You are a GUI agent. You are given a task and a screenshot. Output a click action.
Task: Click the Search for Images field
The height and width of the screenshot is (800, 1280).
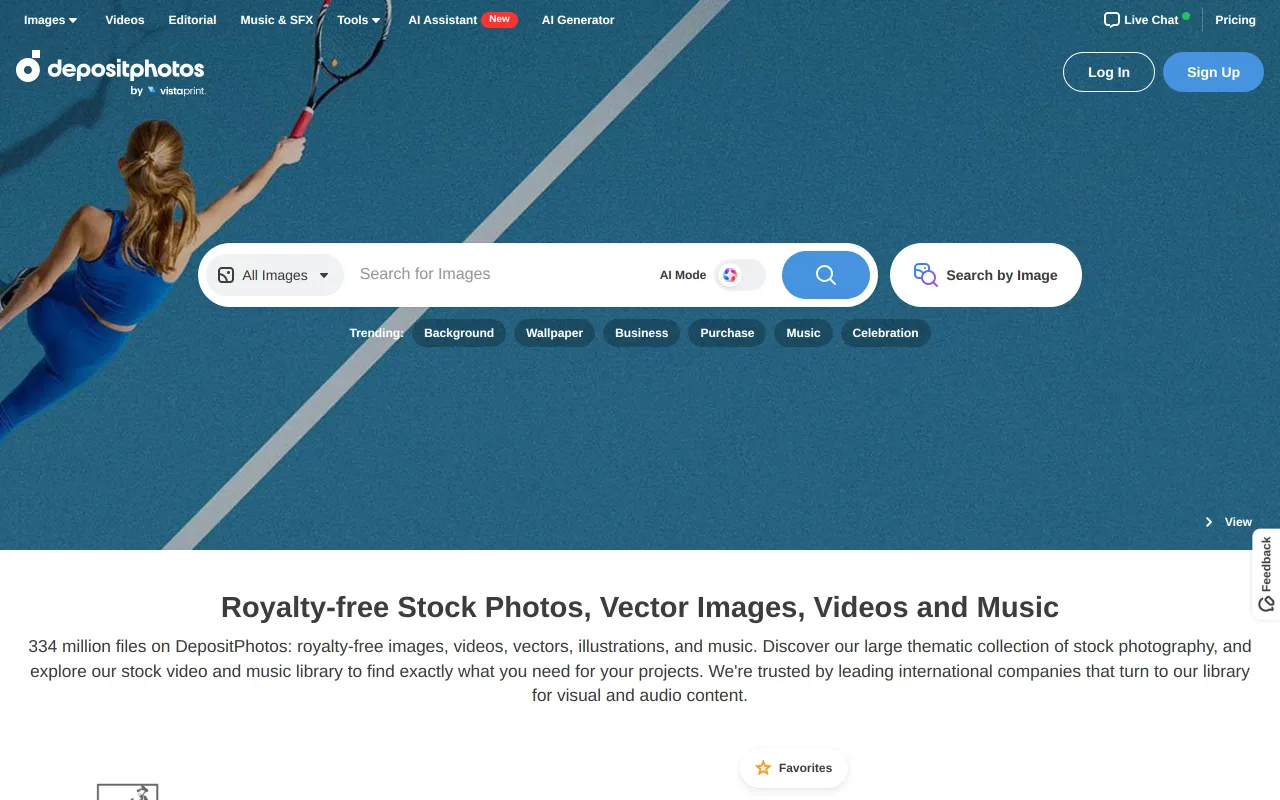click(x=500, y=274)
